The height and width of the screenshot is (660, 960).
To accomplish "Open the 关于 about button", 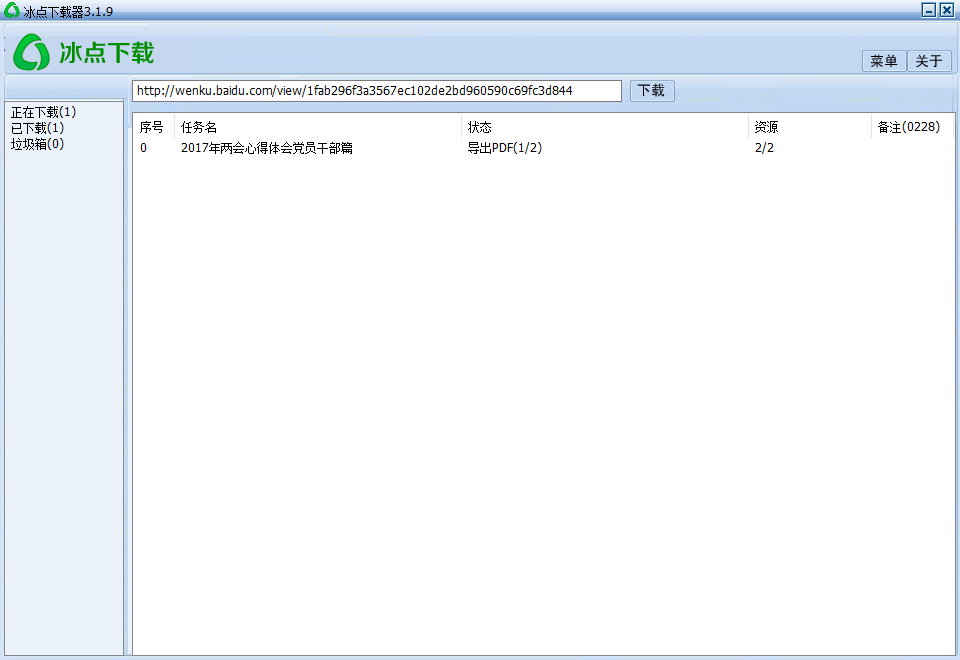I will point(929,61).
